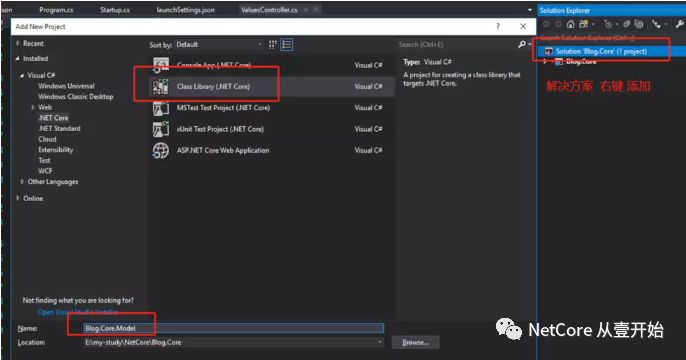Click Home icon in Solution Explorer toolbar

[570, 24]
